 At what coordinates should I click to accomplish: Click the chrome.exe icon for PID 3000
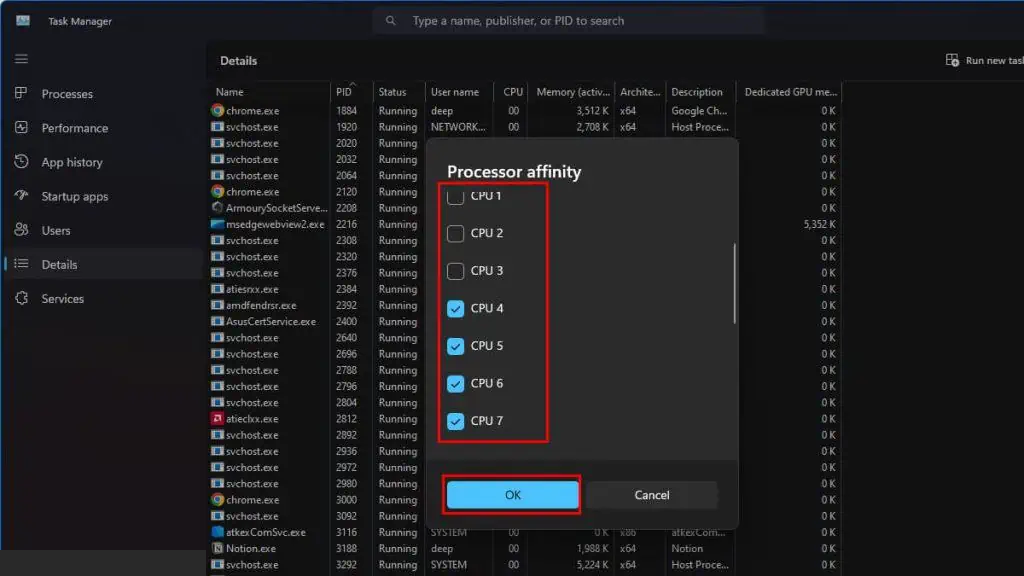pos(217,500)
